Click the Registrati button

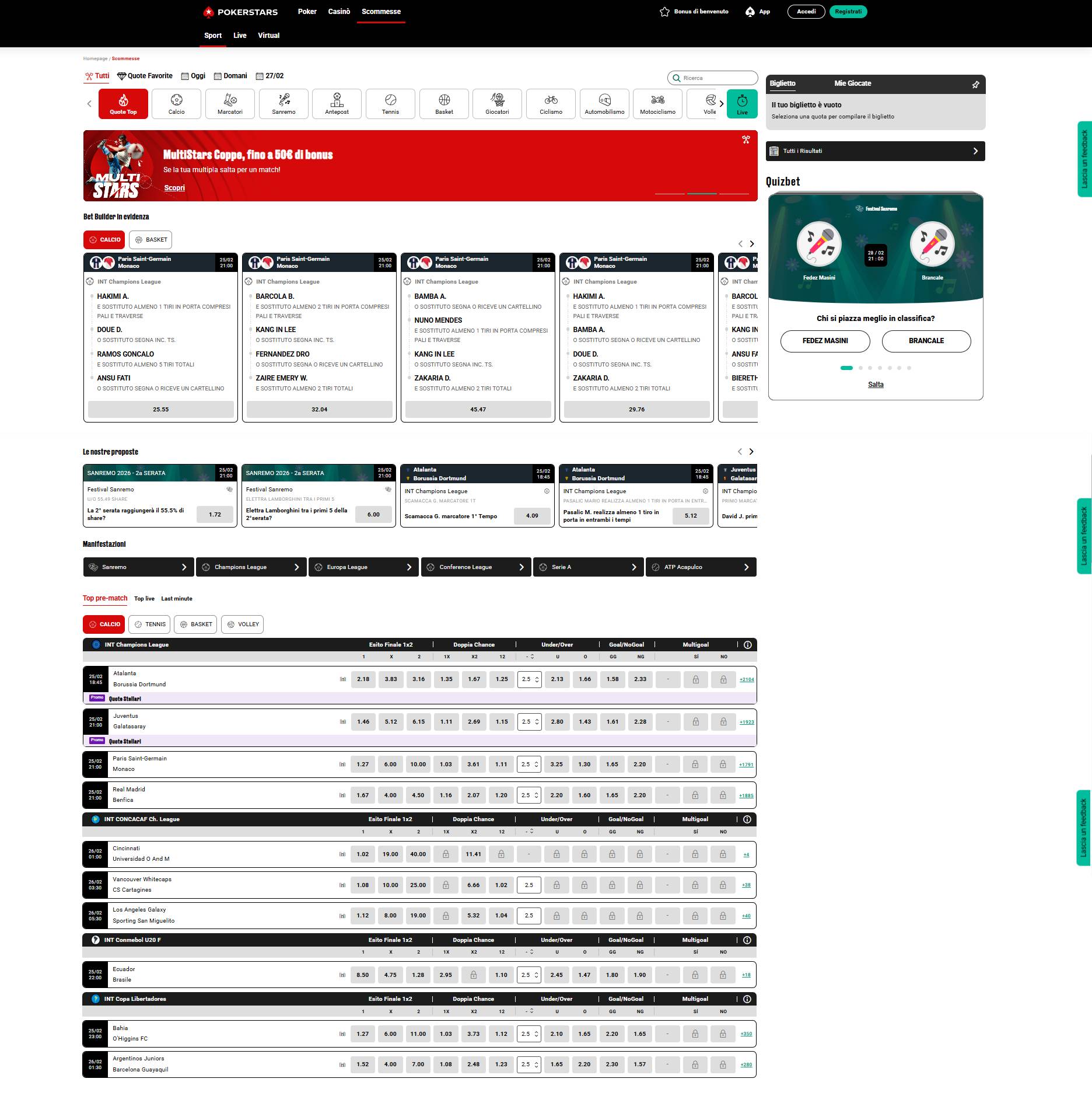(x=848, y=12)
